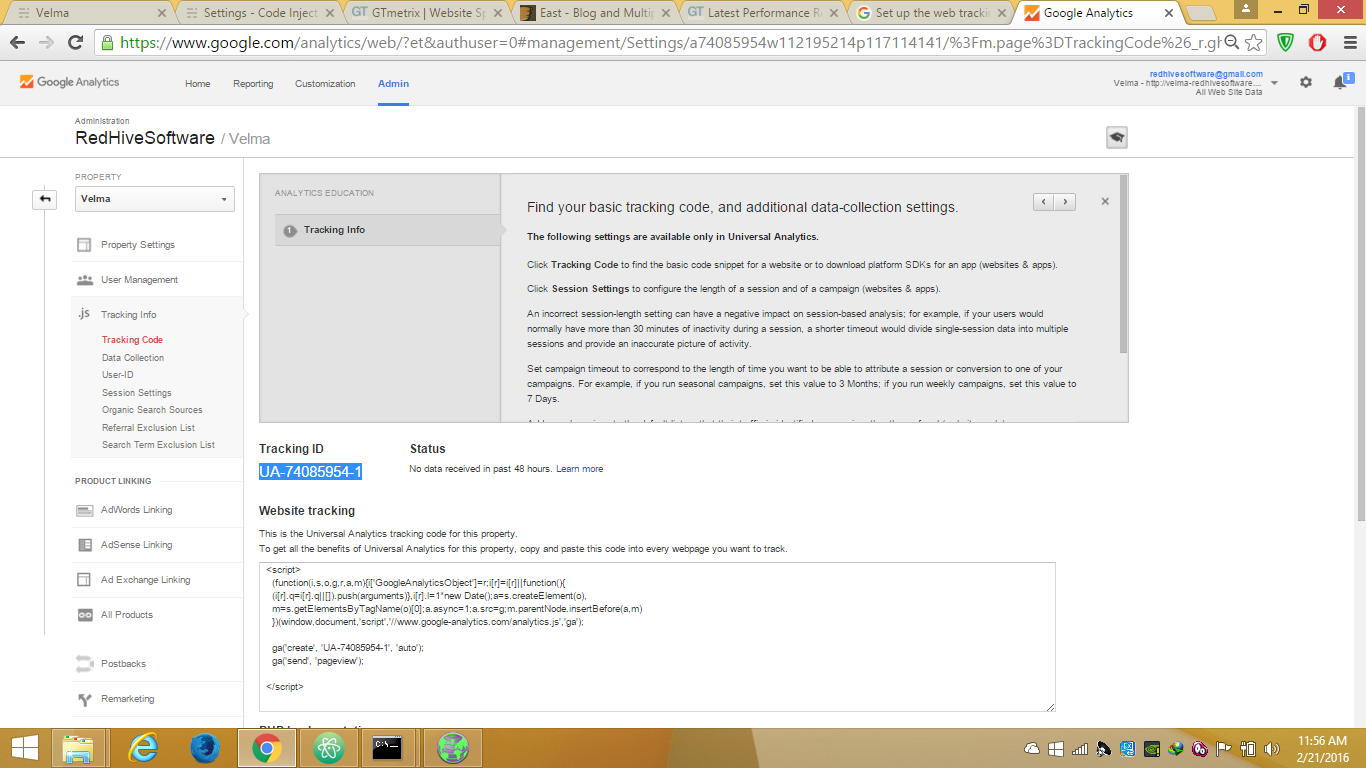Click the redhivesoftware@gmail.com account email
Viewport: 1366px width, 768px height.
pyautogui.click(x=1206, y=74)
